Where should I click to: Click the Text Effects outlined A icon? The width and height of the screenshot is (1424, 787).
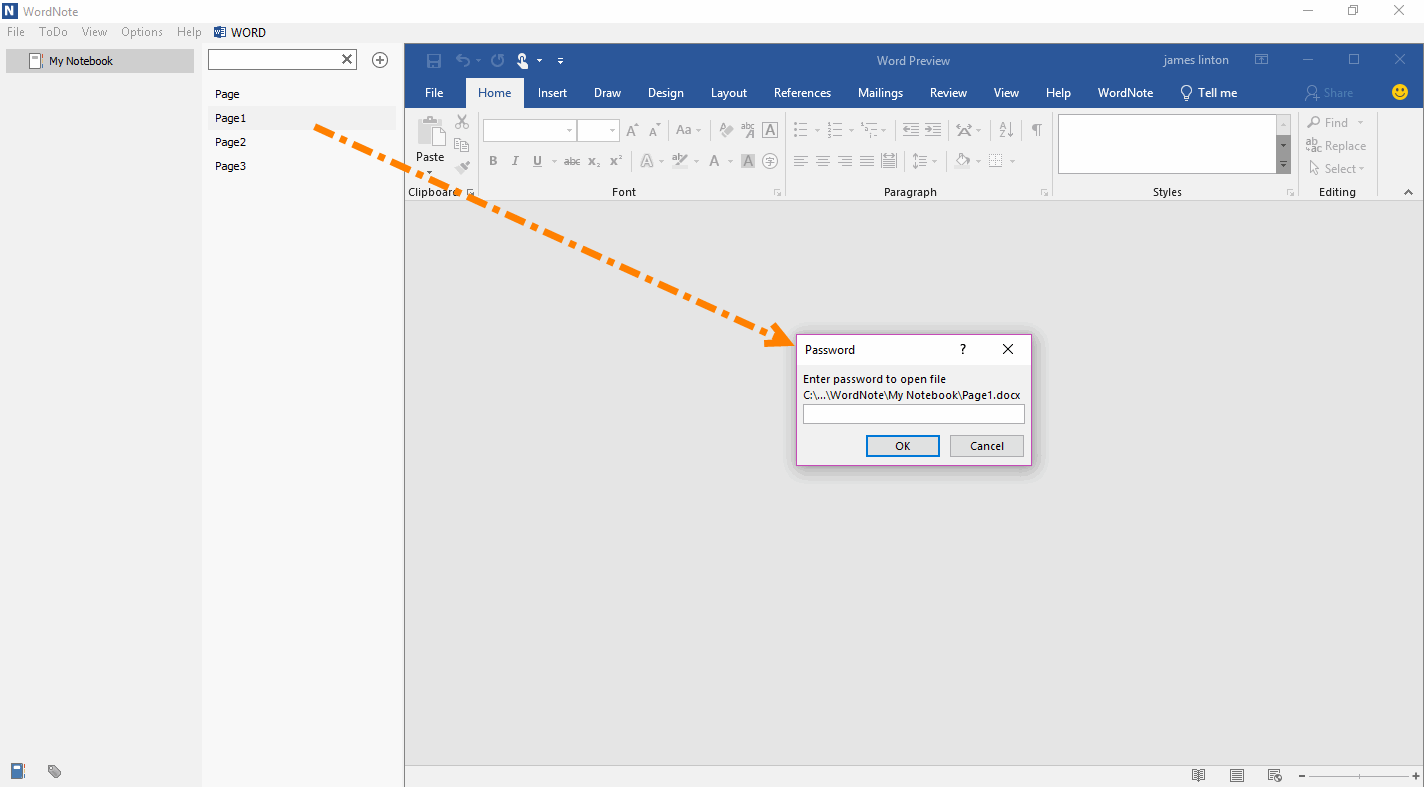click(647, 161)
